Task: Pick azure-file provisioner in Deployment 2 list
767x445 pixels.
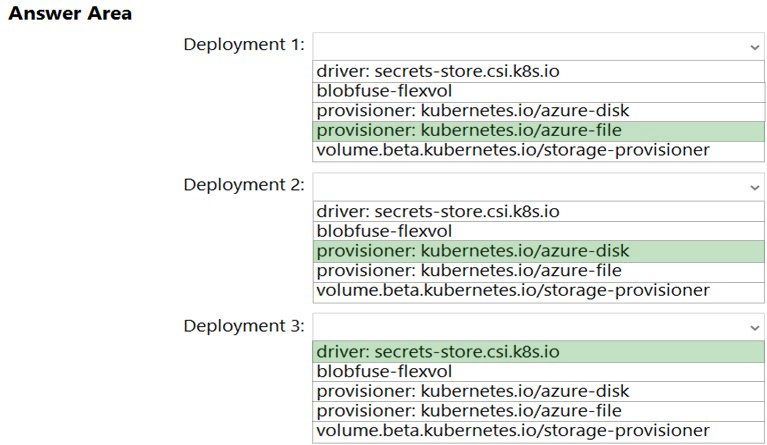Action: pos(469,271)
